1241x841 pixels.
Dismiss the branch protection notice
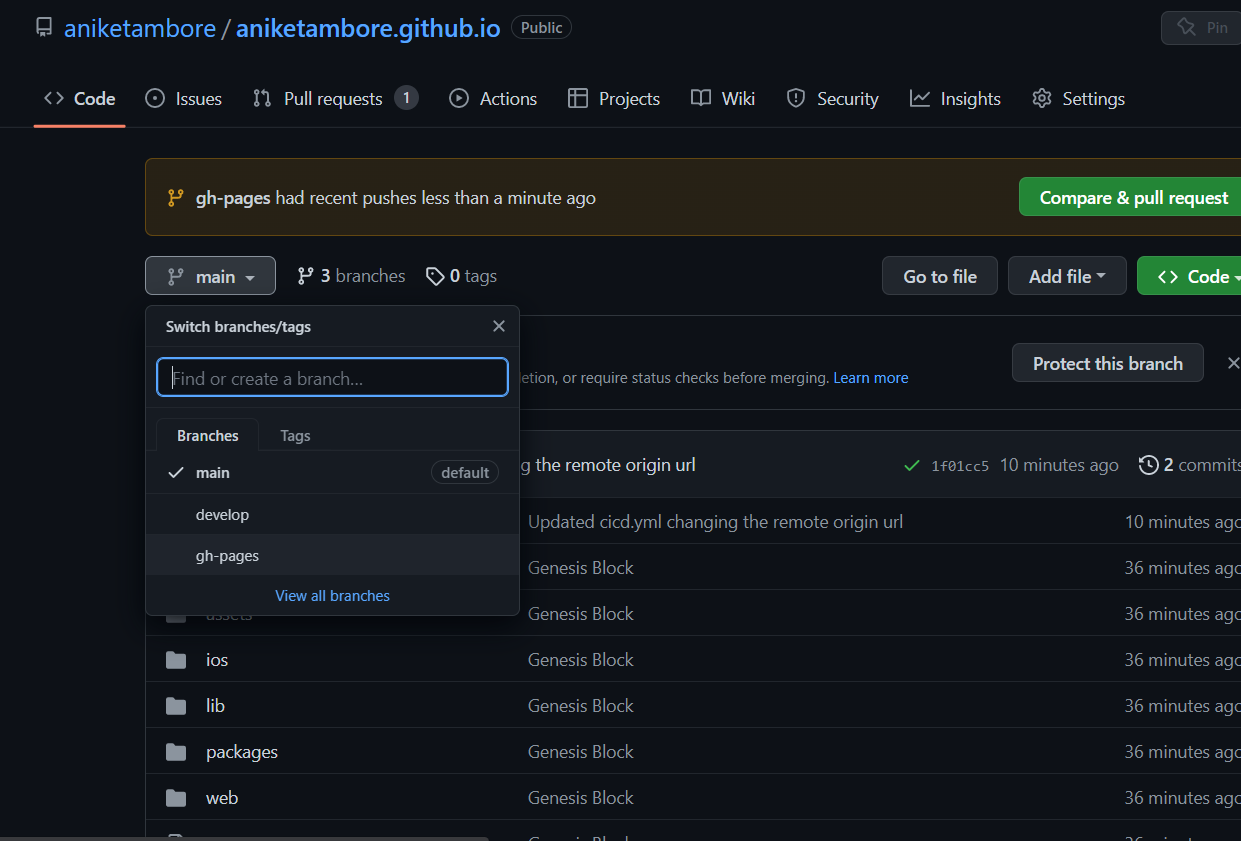(1233, 363)
